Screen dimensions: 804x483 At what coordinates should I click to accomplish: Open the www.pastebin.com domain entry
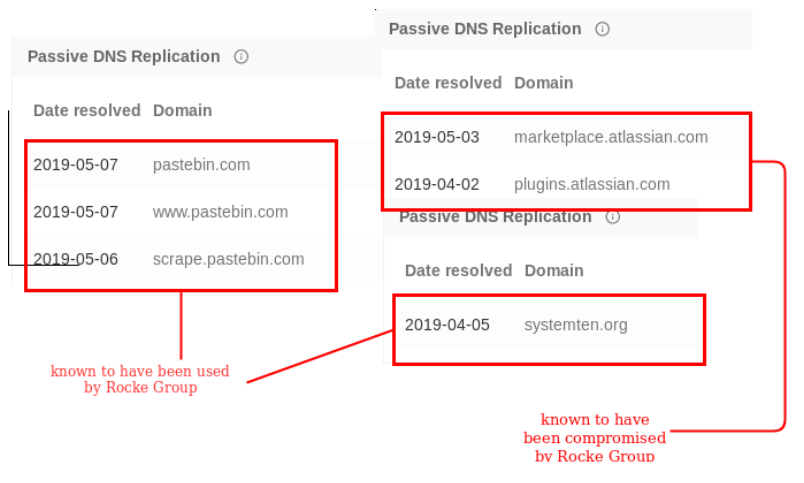pyautogui.click(x=220, y=212)
